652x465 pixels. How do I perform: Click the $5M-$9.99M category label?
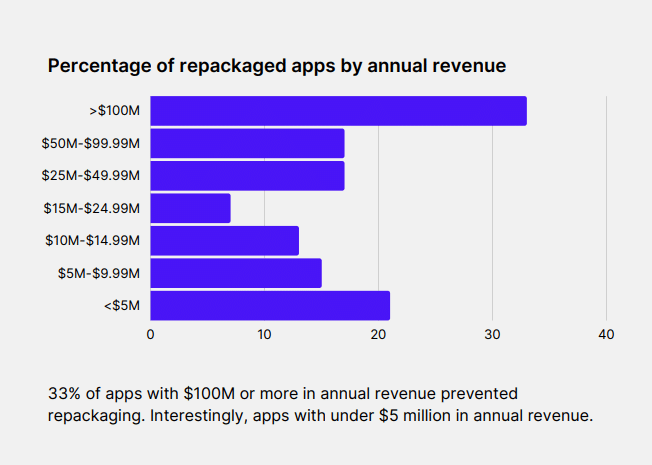pos(98,273)
